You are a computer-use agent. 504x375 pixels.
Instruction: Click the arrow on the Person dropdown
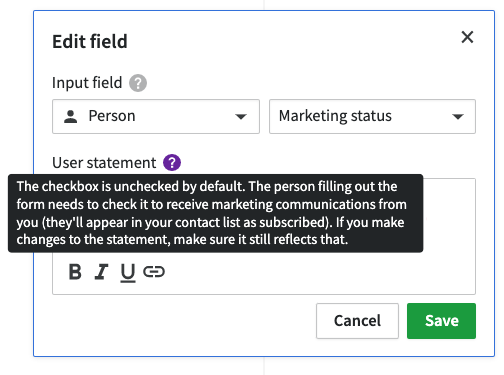(241, 117)
